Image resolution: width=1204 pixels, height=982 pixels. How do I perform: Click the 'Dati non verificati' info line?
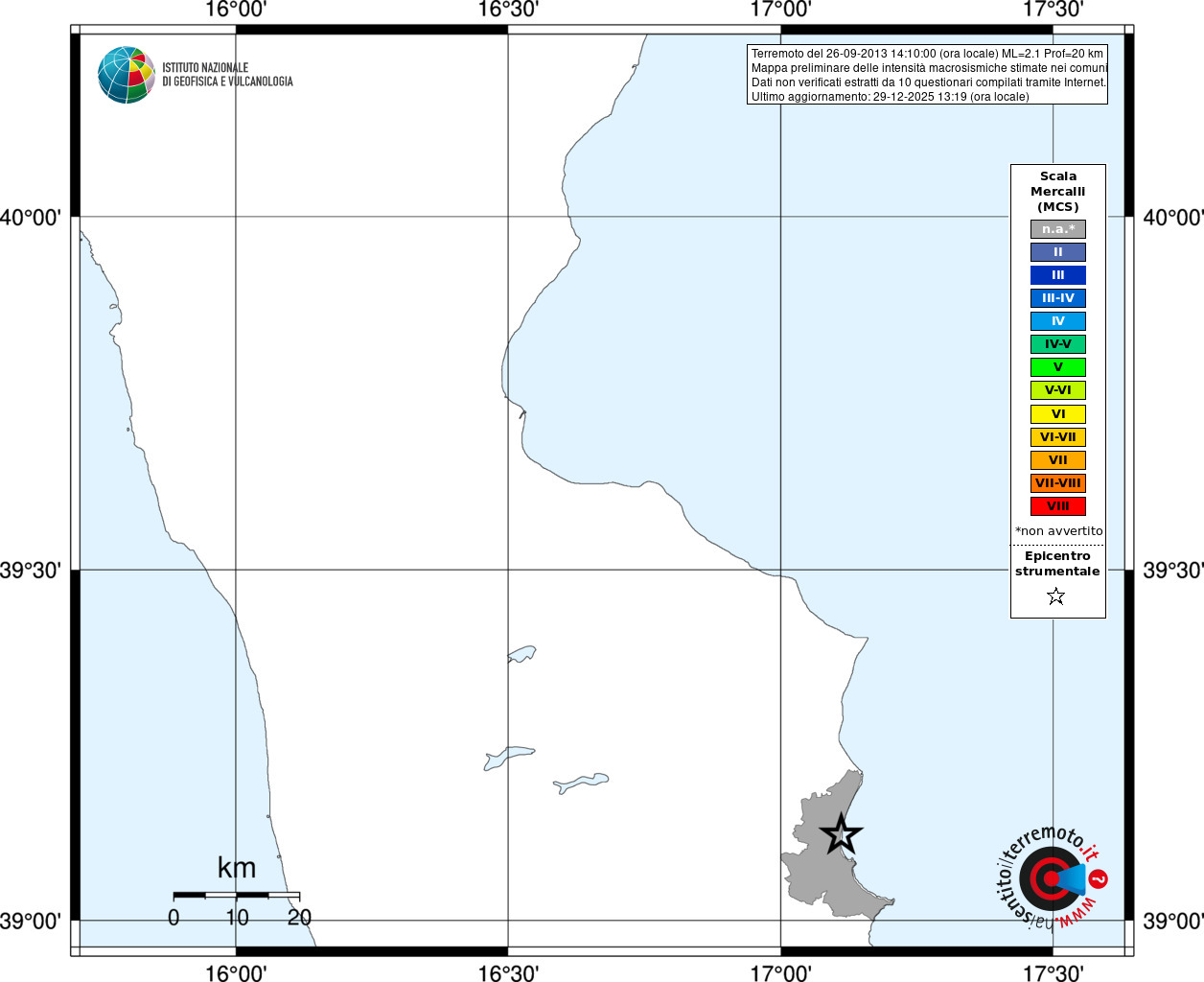pyautogui.click(x=929, y=82)
